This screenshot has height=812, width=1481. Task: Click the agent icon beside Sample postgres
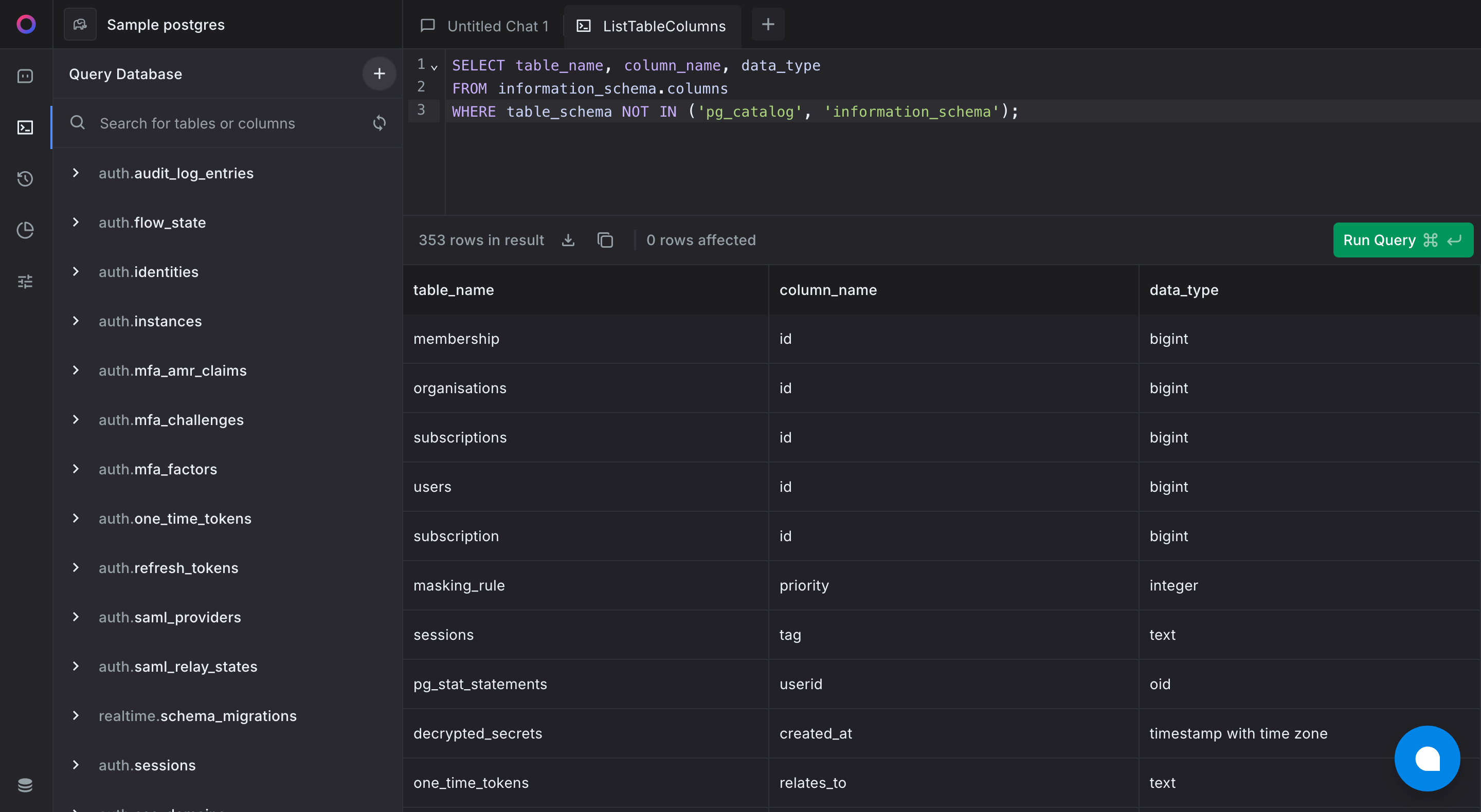[80, 24]
